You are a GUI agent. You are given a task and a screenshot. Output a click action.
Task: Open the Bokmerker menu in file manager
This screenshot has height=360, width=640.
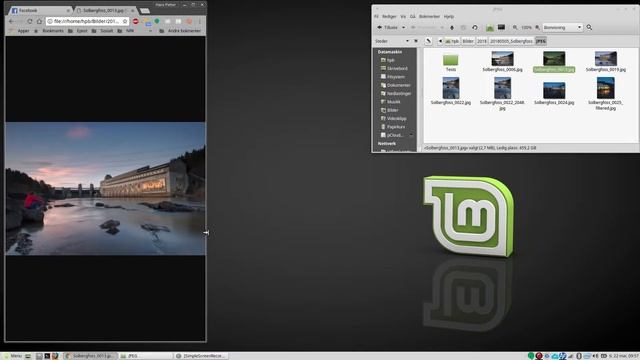pyautogui.click(x=429, y=17)
